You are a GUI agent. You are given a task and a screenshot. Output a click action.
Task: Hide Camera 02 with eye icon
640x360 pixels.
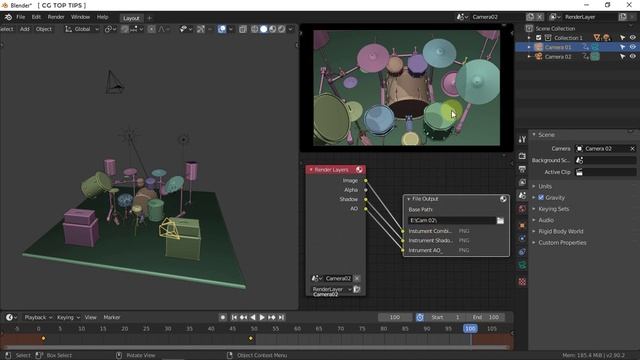pyautogui.click(x=632, y=57)
